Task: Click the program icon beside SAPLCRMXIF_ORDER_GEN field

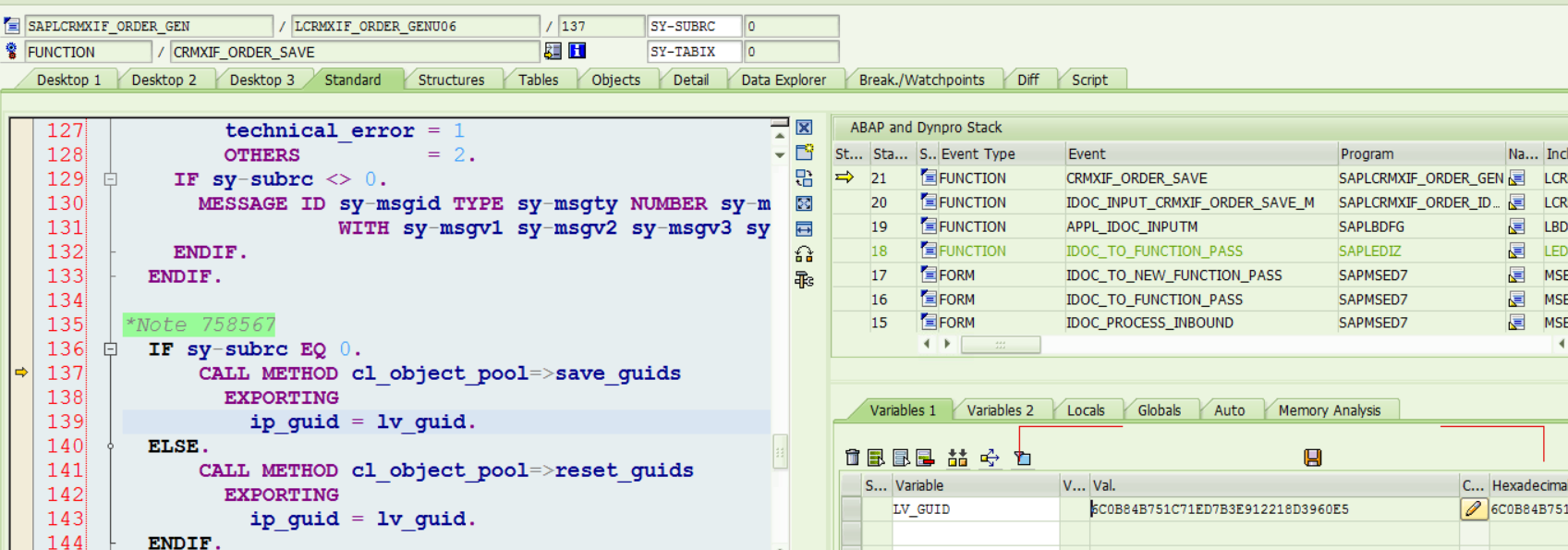Action: pos(12,26)
